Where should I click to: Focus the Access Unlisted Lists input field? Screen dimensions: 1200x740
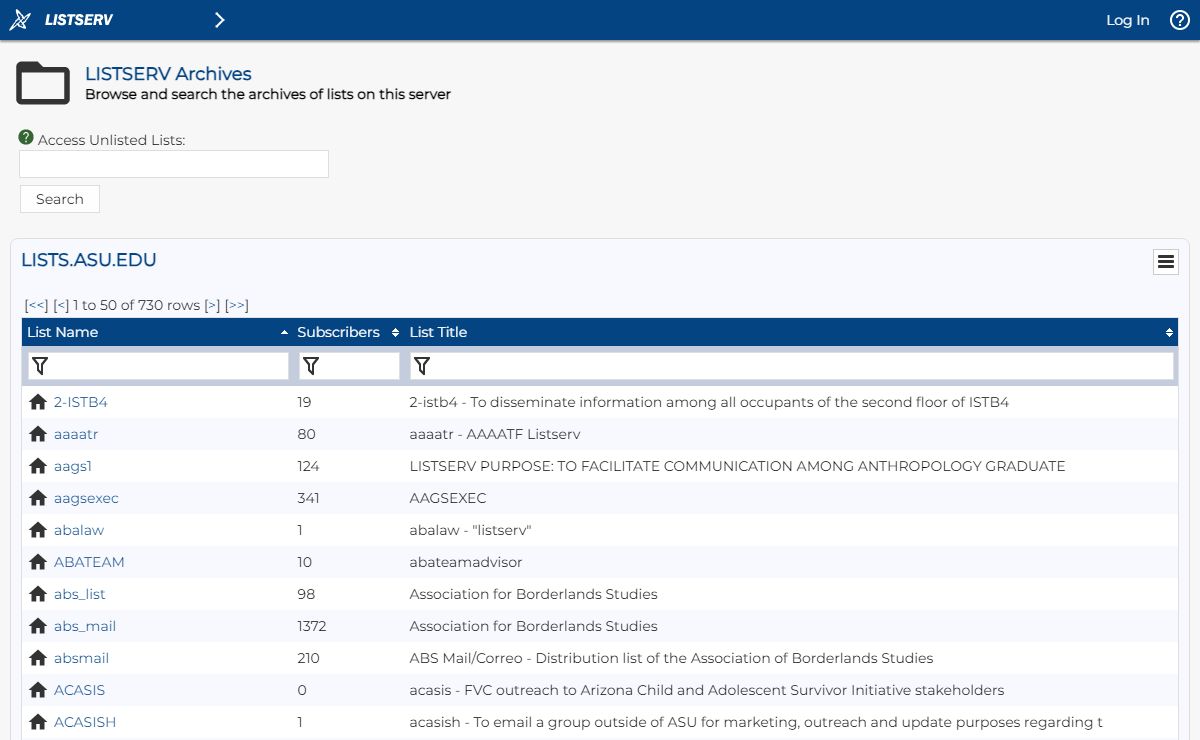click(x=174, y=164)
